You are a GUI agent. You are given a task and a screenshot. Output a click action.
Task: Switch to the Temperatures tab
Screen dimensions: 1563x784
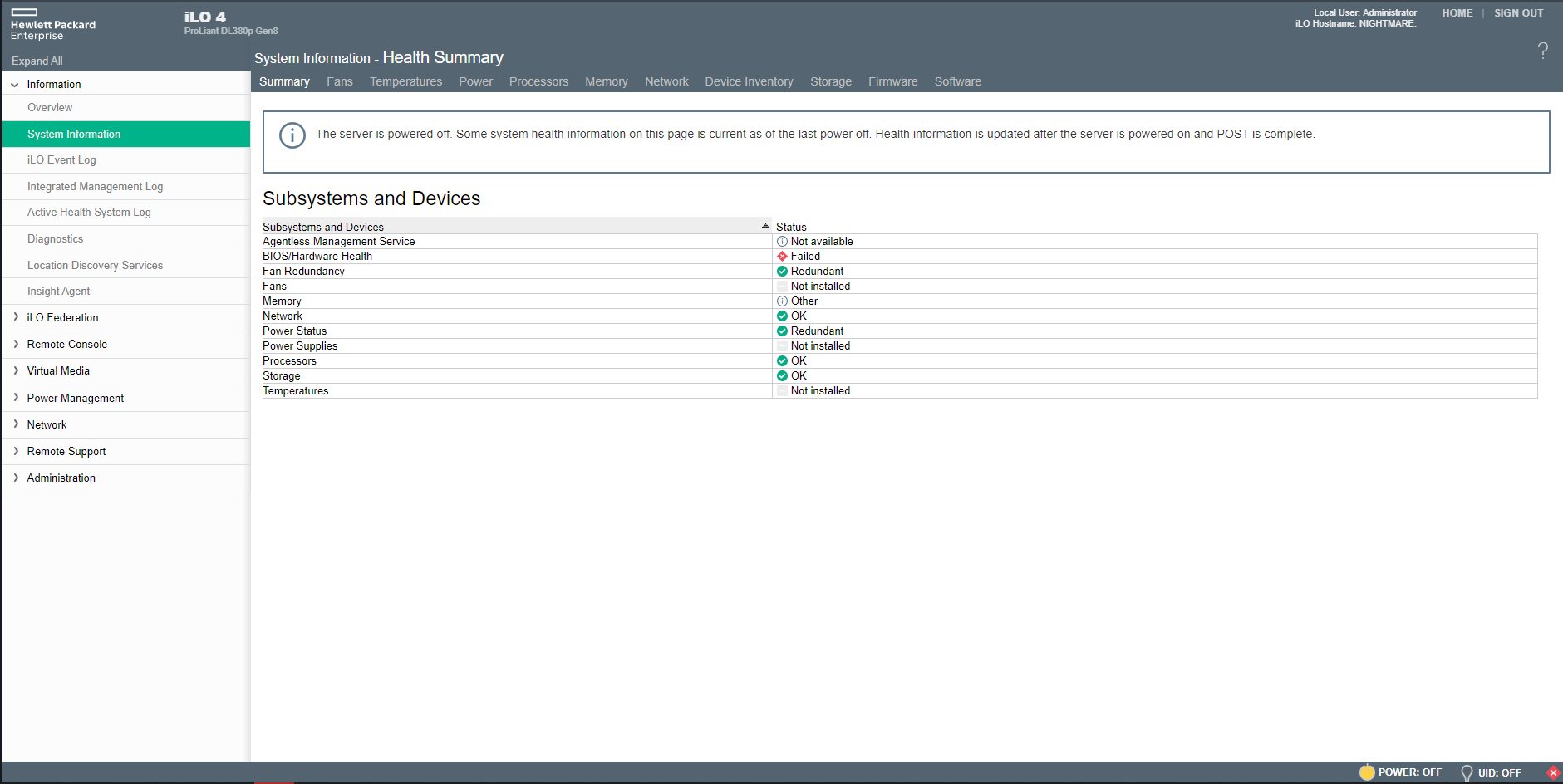pyautogui.click(x=406, y=81)
